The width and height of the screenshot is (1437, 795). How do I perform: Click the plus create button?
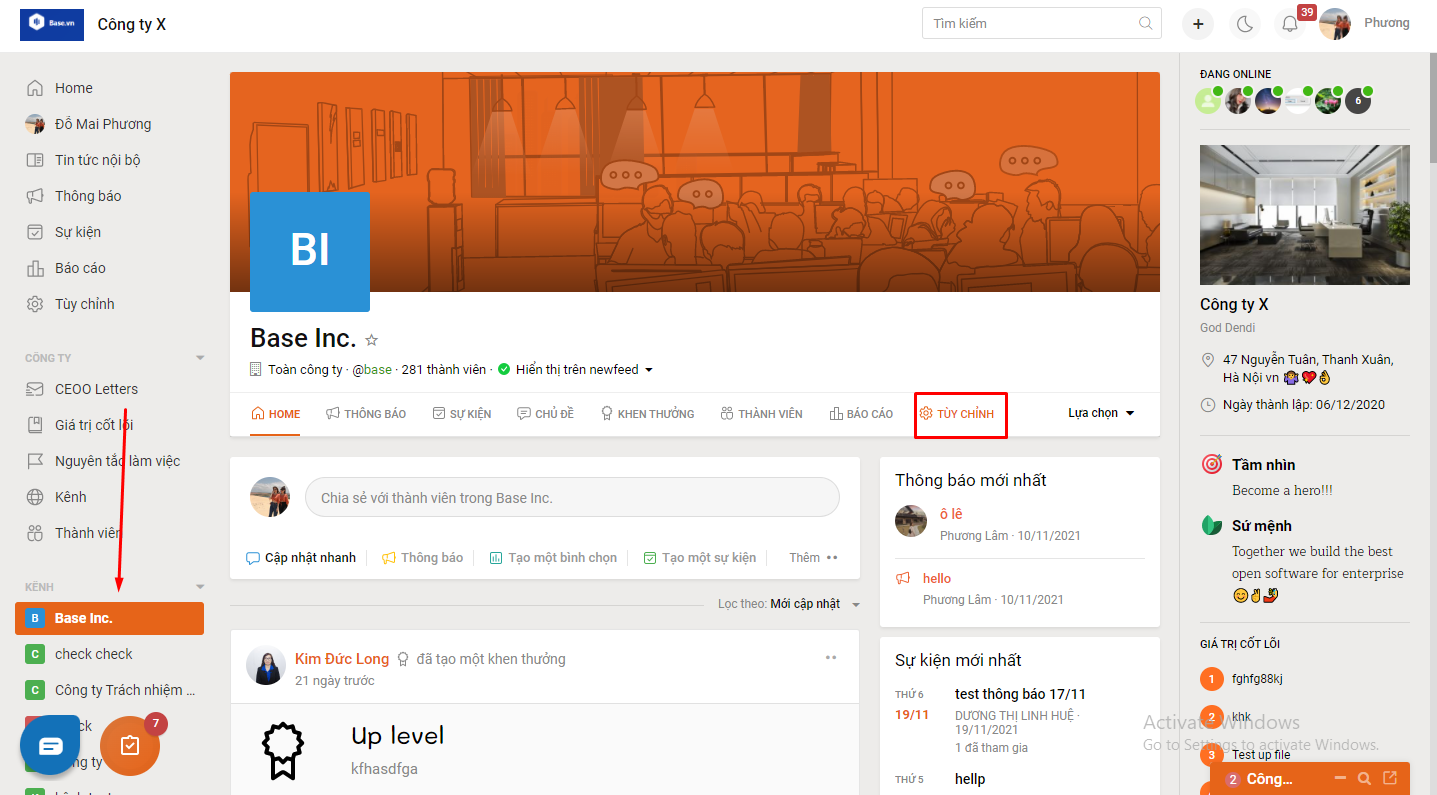tap(1197, 24)
